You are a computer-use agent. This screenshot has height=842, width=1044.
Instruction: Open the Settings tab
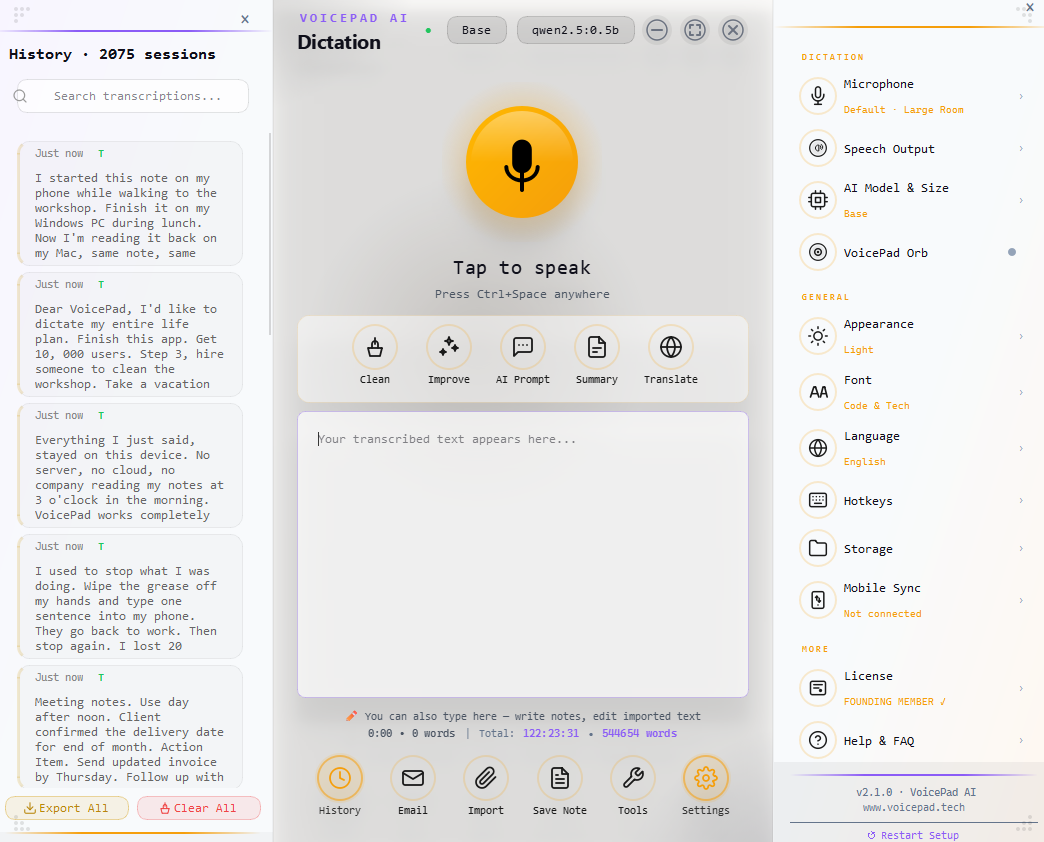[x=705, y=787]
